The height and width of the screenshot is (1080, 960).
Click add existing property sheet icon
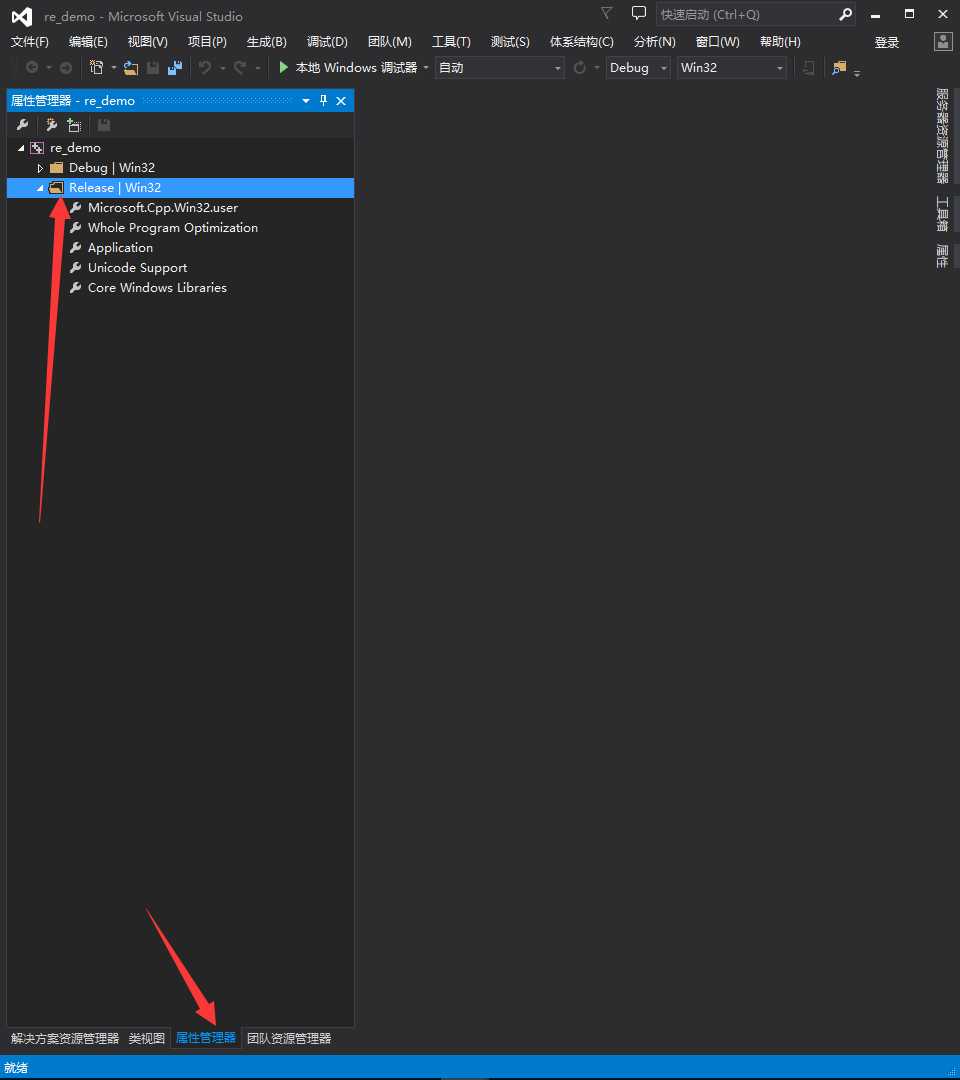[74, 125]
